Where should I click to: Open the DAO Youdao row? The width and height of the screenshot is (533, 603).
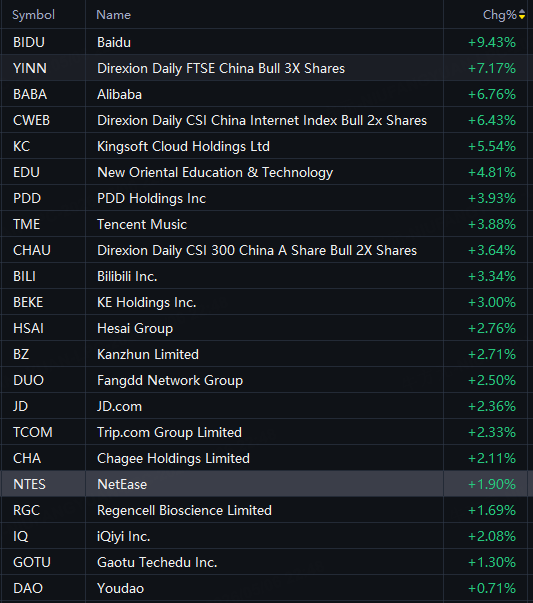click(x=264, y=588)
